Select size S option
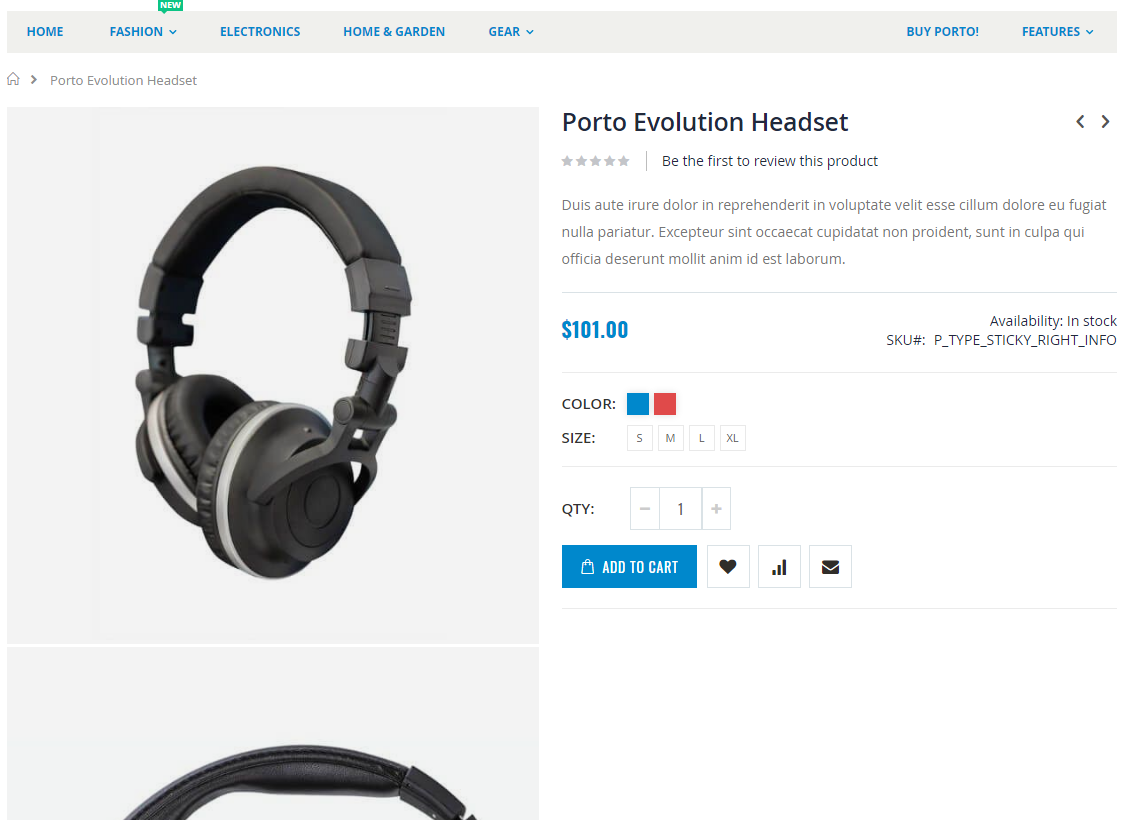 click(640, 438)
